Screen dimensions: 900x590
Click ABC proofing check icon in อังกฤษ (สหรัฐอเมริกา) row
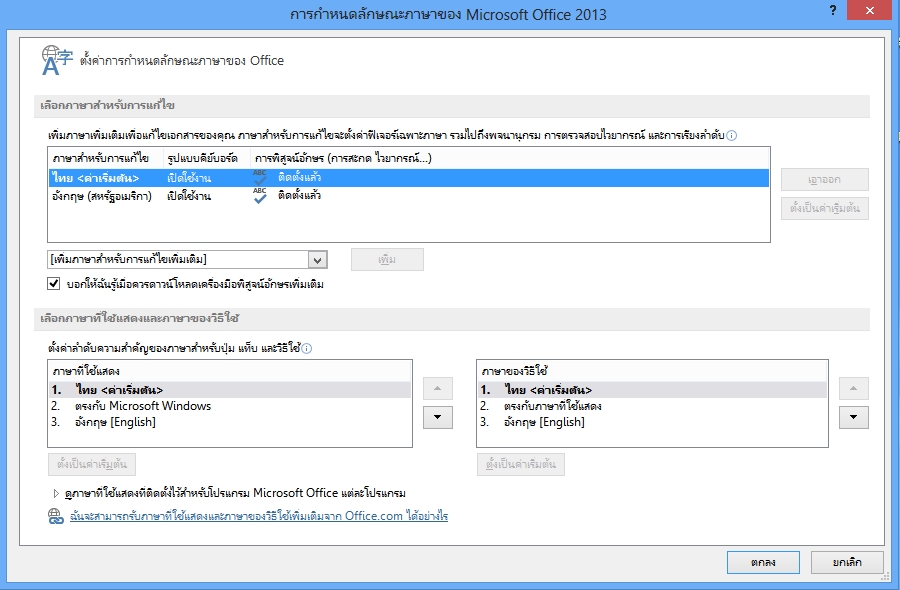pyautogui.click(x=260, y=196)
